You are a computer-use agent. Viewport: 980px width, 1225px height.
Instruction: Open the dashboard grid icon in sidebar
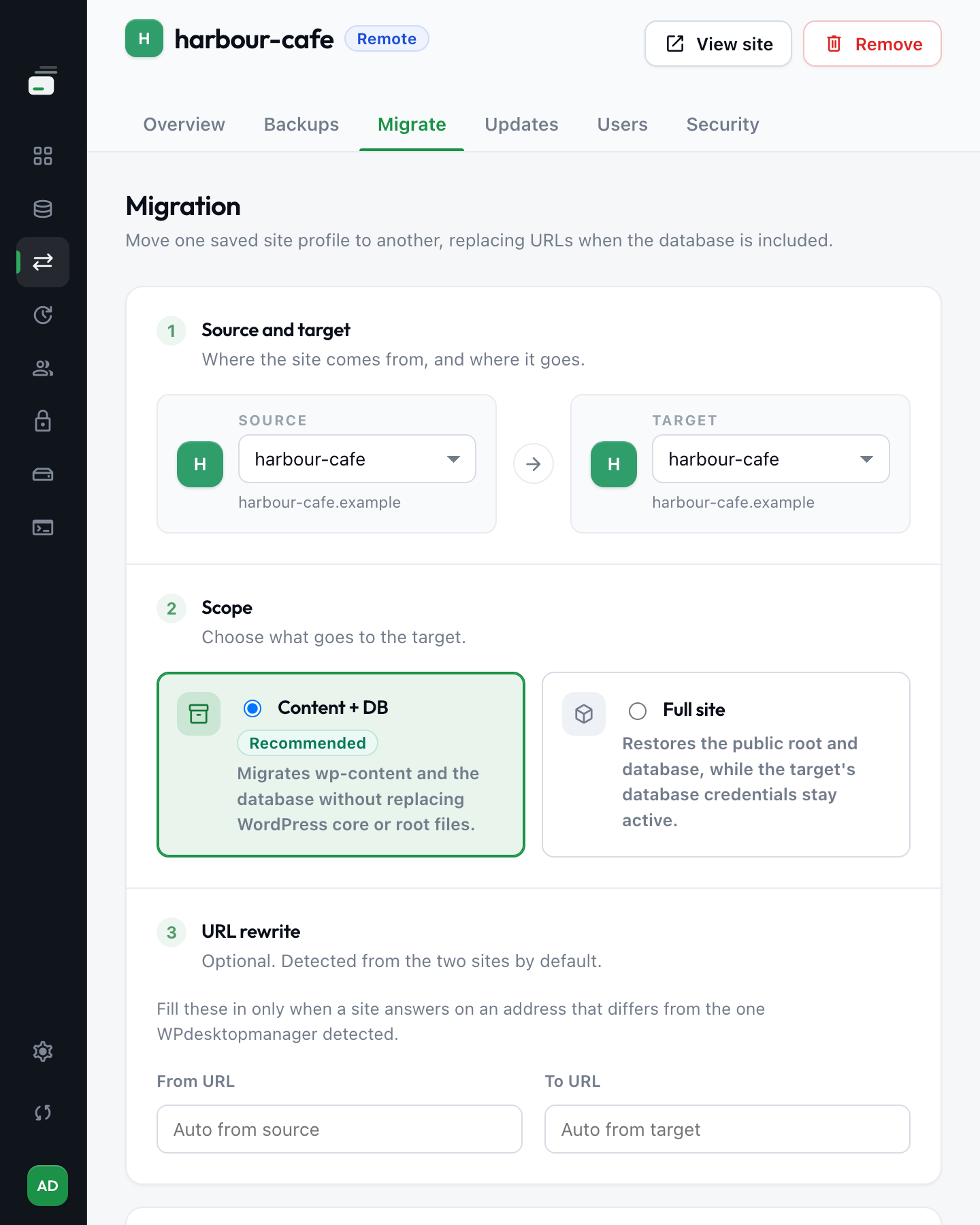[43, 156]
